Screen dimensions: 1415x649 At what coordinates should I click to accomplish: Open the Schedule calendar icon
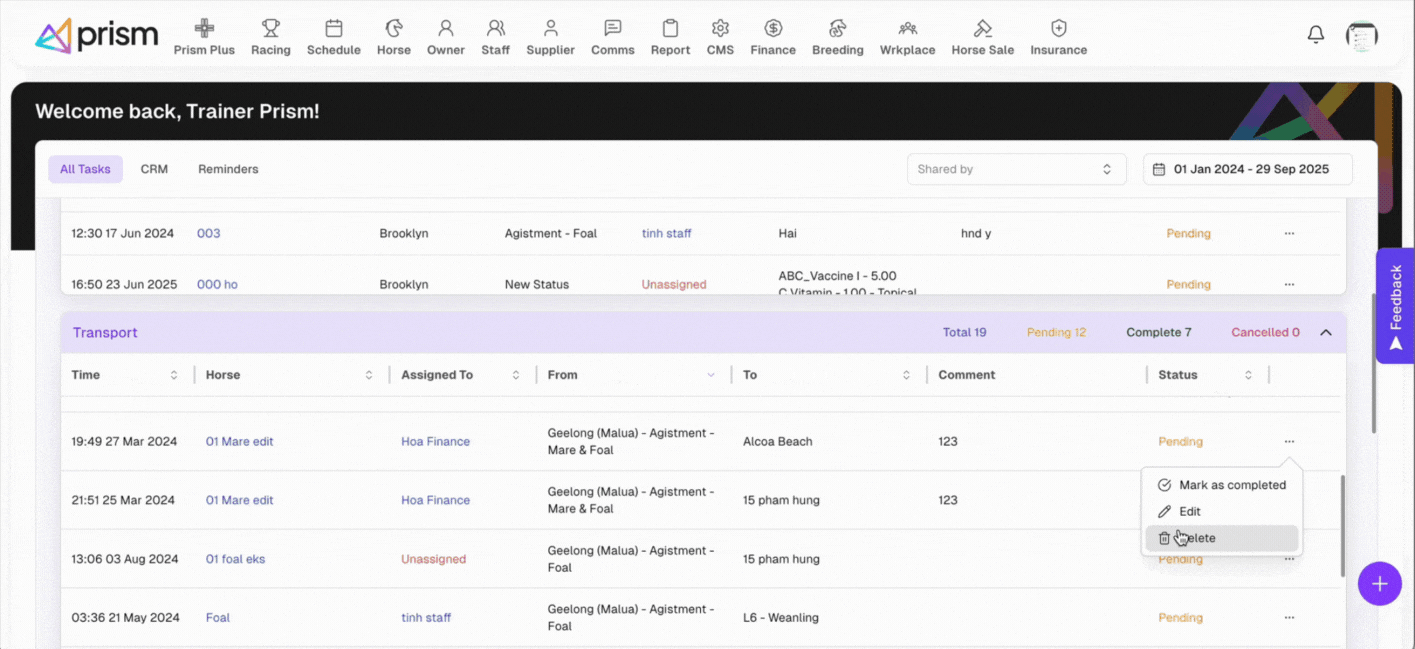pos(333,29)
